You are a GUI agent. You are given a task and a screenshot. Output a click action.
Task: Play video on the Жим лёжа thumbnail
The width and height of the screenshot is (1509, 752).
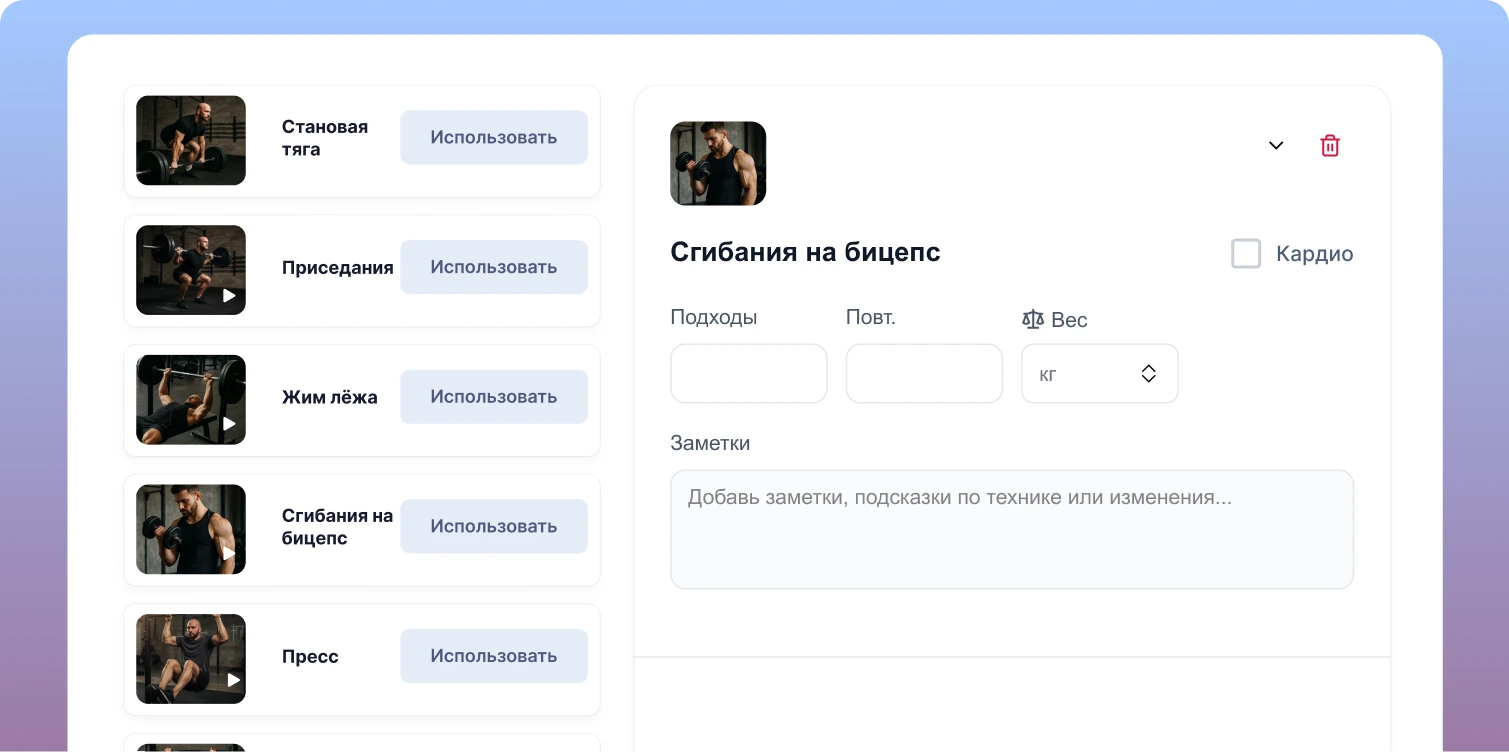pyautogui.click(x=229, y=424)
